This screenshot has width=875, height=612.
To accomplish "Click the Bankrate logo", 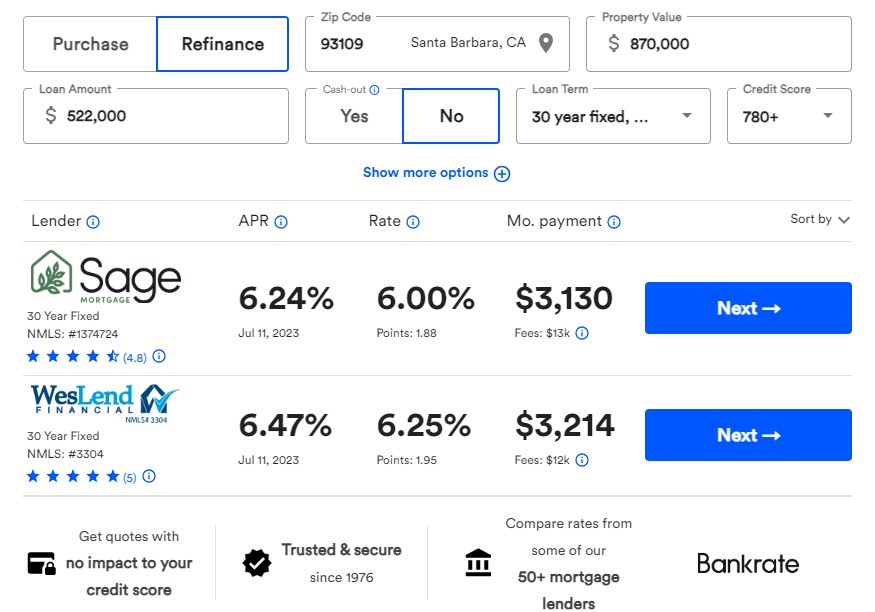I will (748, 563).
